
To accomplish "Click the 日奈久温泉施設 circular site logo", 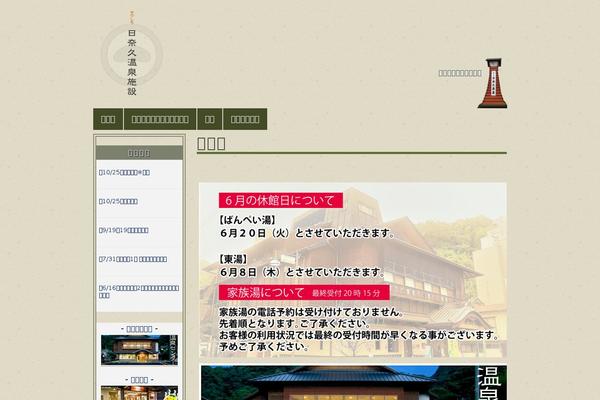I will coord(132,55).
